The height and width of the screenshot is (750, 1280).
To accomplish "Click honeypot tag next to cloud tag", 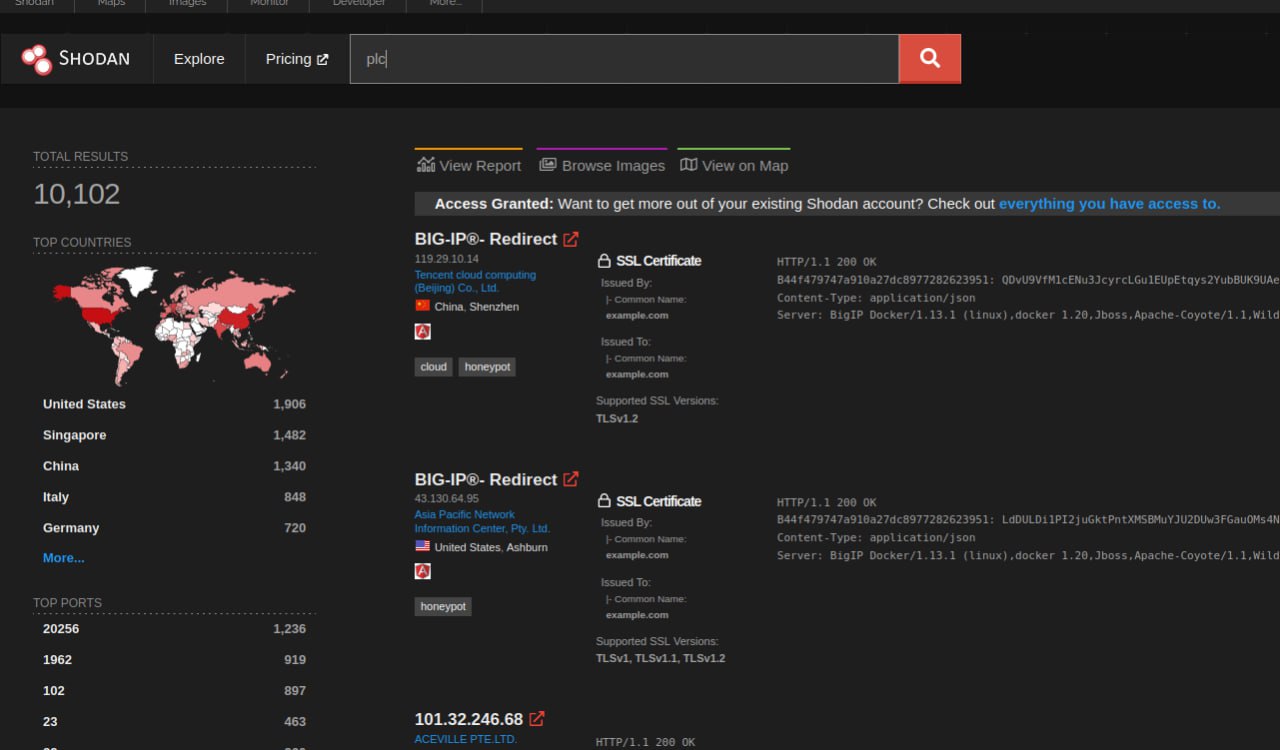I will 487,367.
